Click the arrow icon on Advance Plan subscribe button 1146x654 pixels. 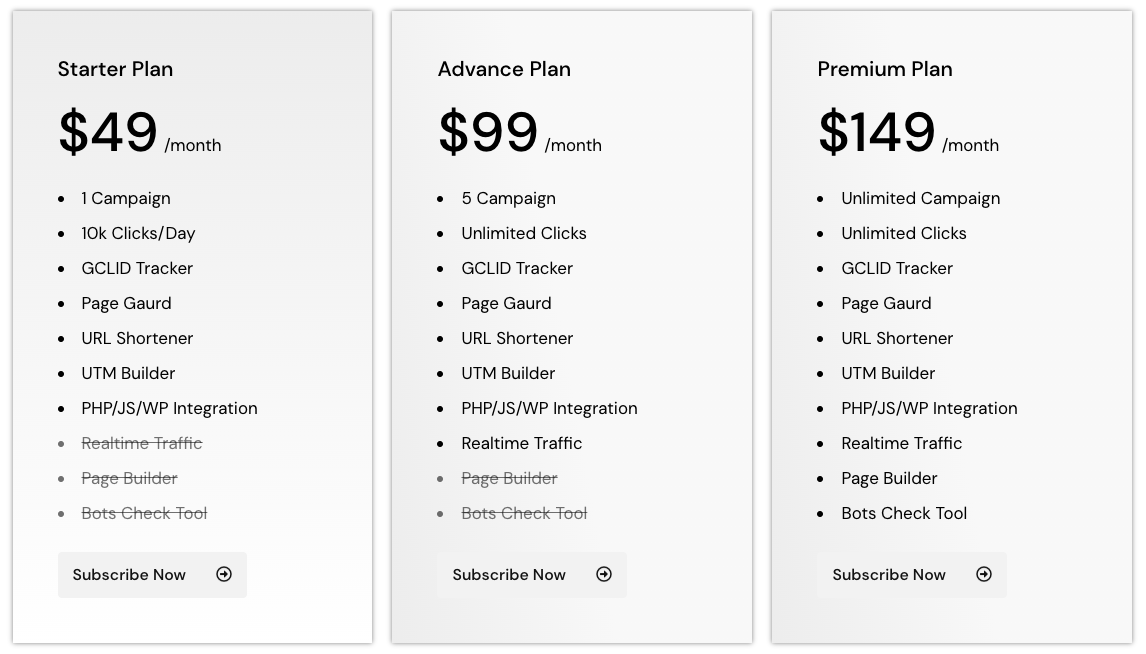(x=604, y=574)
